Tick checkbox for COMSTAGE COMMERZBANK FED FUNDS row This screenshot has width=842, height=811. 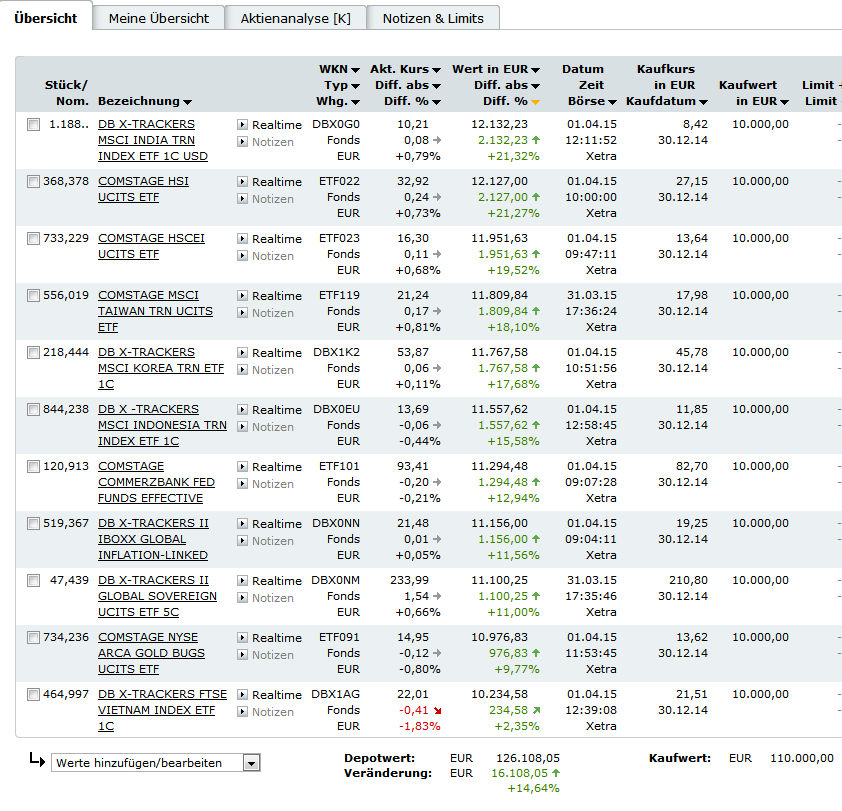33,466
